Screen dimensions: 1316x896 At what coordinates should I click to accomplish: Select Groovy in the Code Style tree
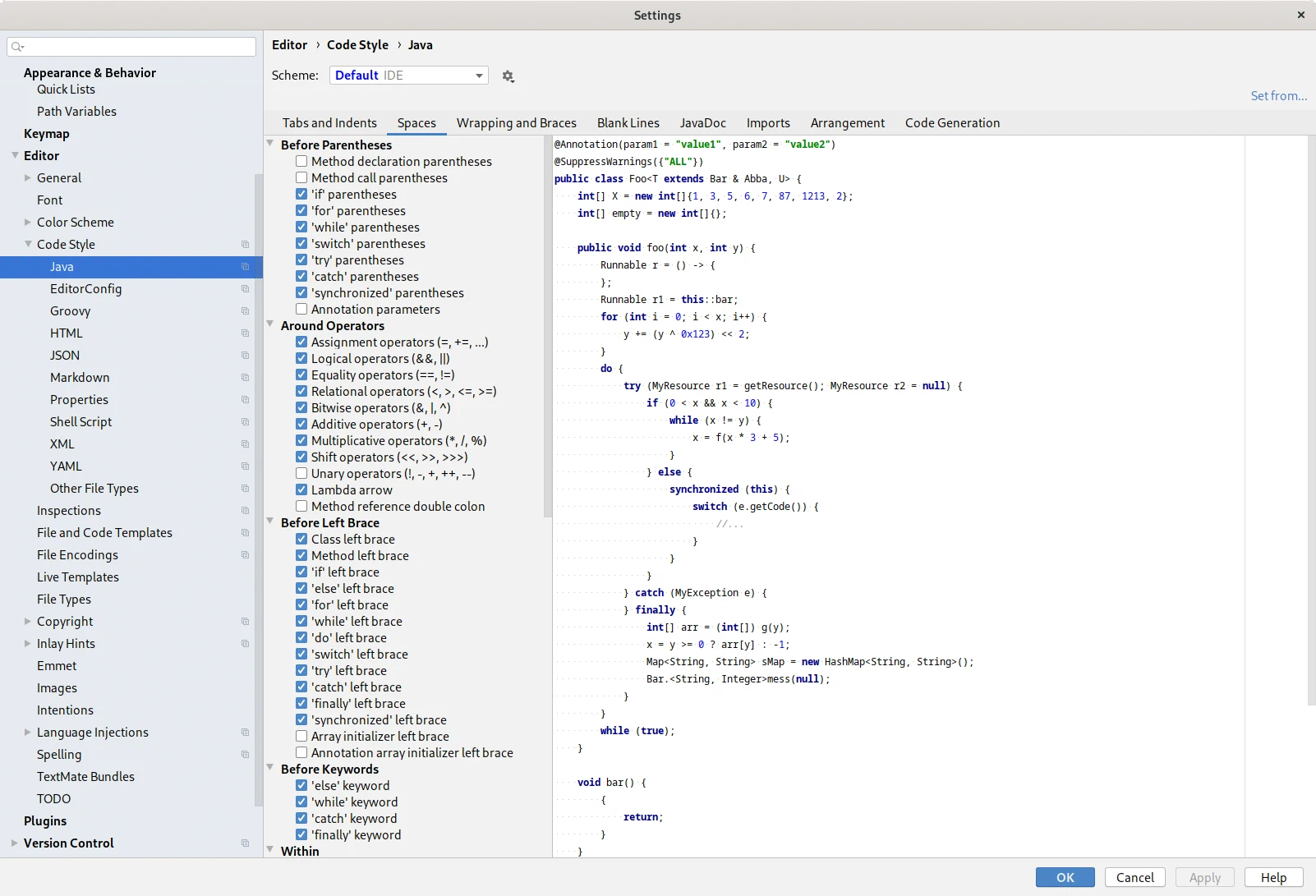pyautogui.click(x=70, y=311)
